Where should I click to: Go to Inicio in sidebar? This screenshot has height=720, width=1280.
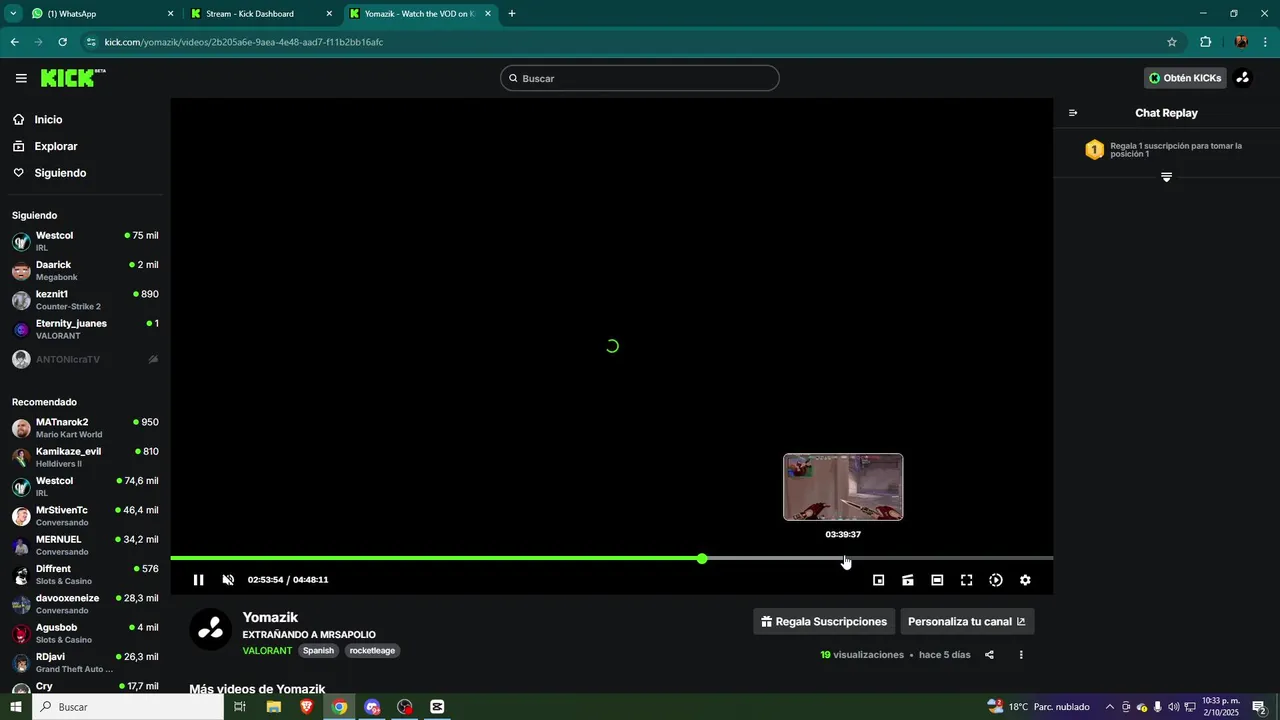pyautogui.click(x=48, y=119)
